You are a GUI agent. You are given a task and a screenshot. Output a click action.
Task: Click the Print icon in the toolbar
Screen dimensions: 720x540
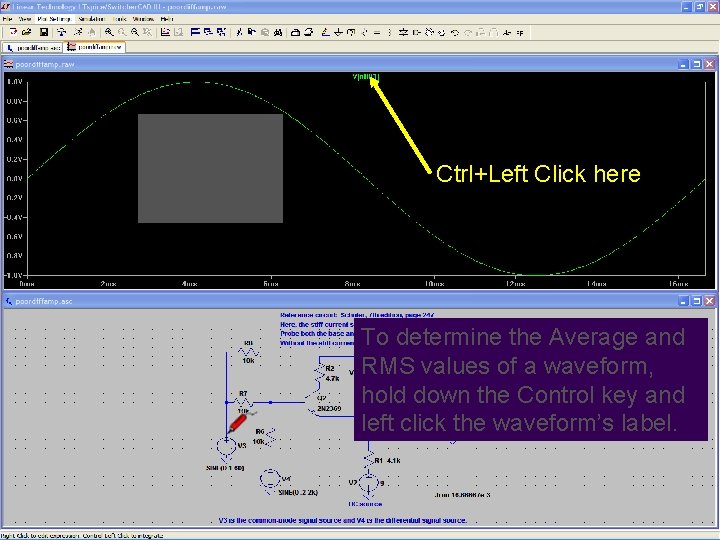click(309, 32)
